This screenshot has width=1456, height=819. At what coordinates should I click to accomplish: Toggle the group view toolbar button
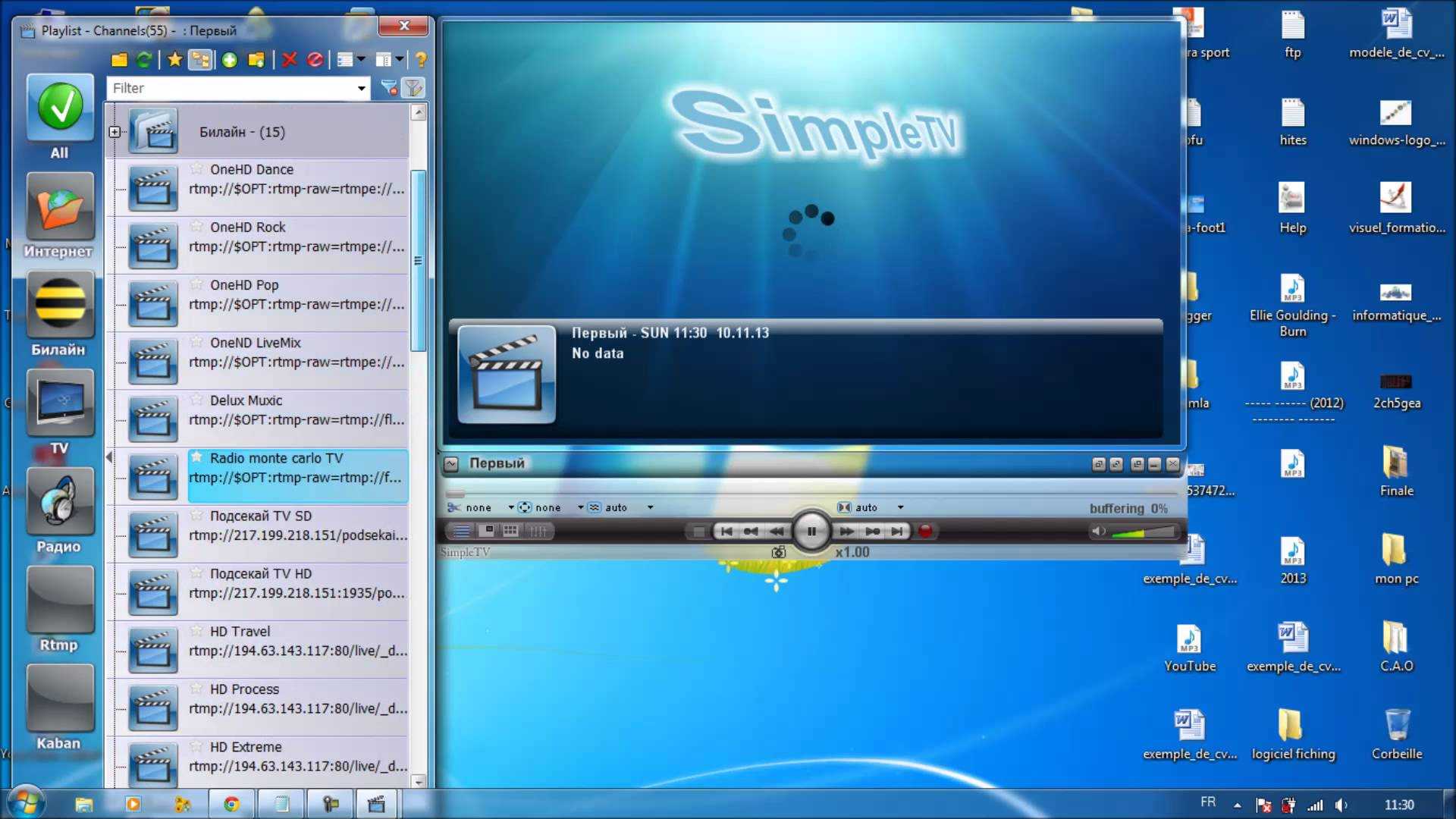201,59
